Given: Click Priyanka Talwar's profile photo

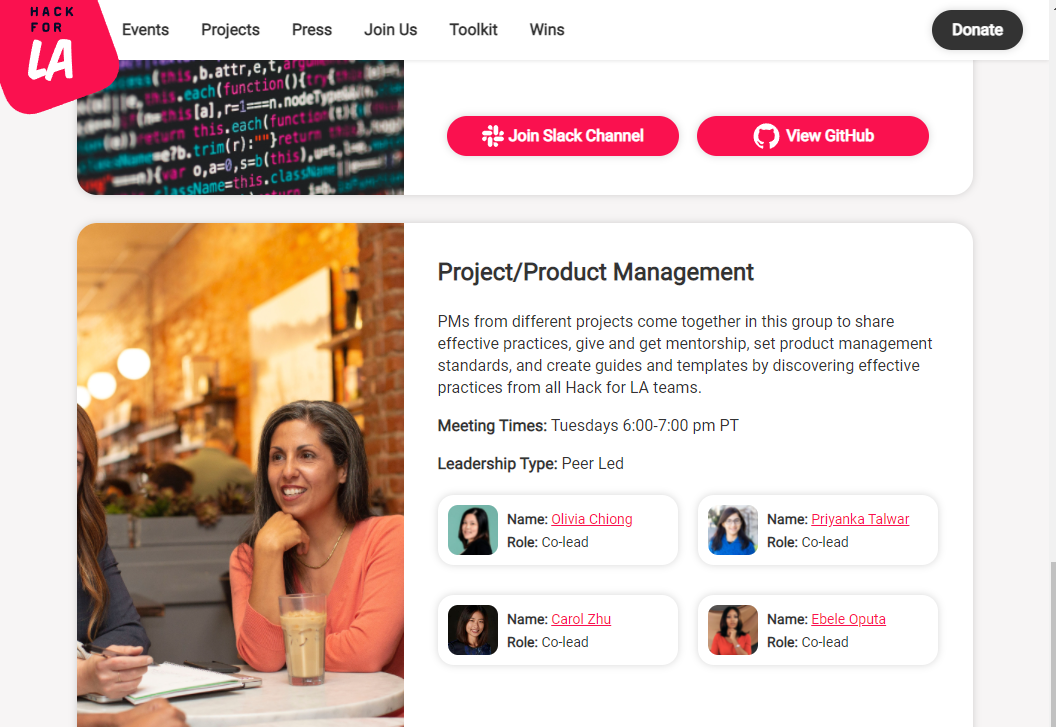Looking at the screenshot, I should coord(733,530).
